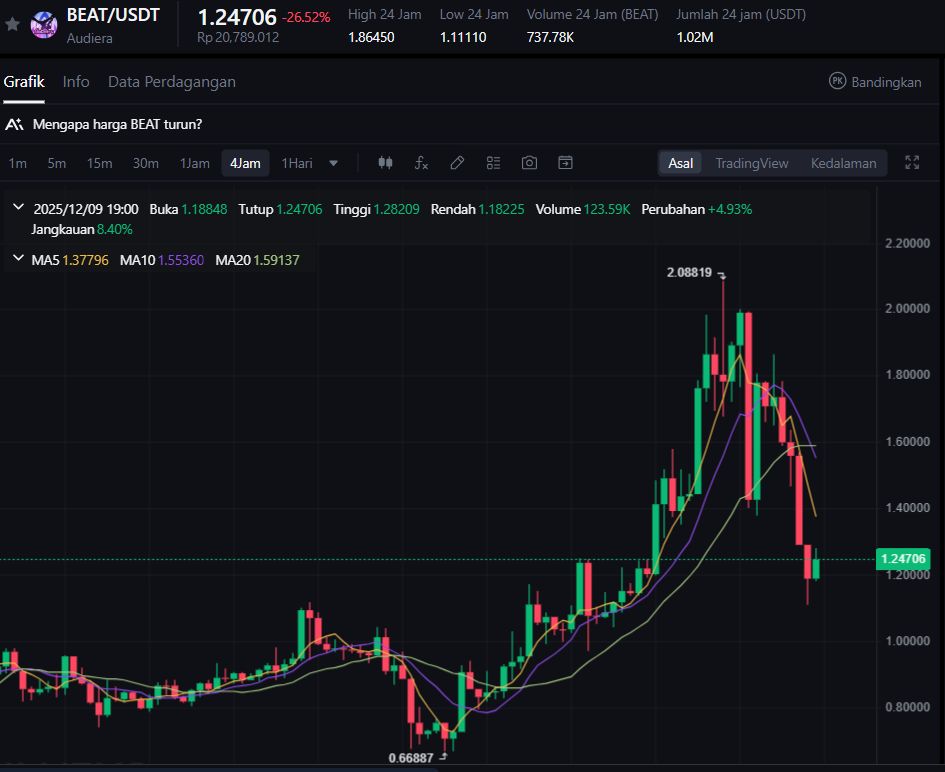
Task: Click the Bandingkan compare icon
Action: point(838,81)
